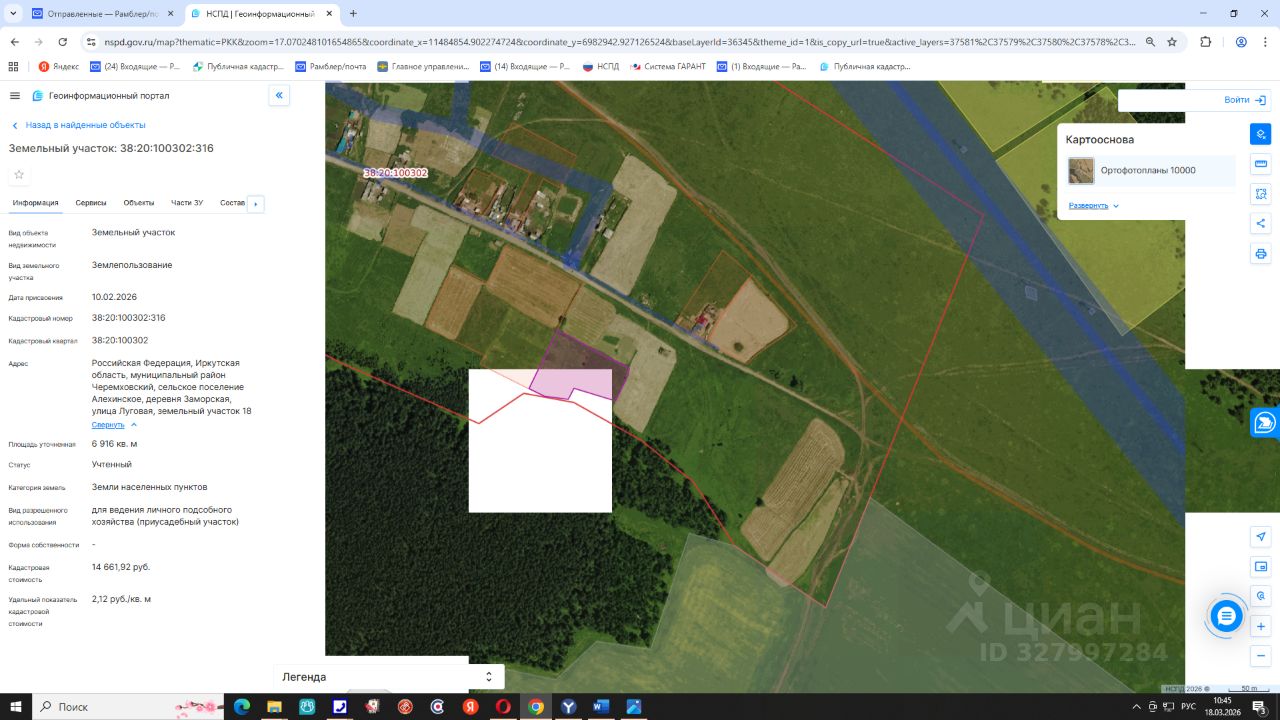Image resolution: width=1280 pixels, height=720 pixels.
Task: Zoom in on the map
Action: (x=1261, y=627)
